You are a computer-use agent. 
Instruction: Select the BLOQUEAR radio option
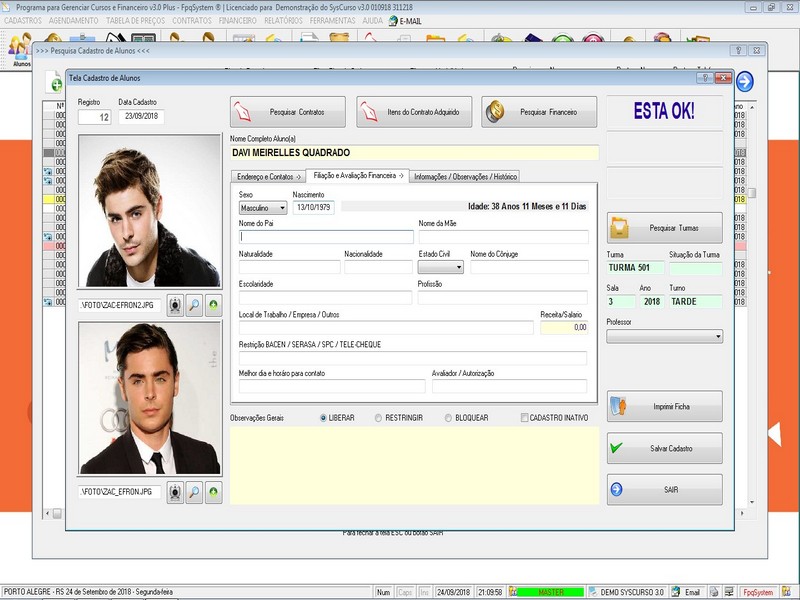click(448, 418)
